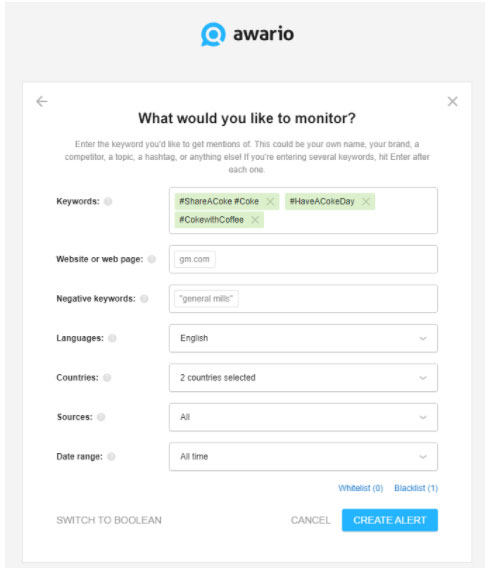
Task: Open the Blacklist (1) link
Action: 416,488
